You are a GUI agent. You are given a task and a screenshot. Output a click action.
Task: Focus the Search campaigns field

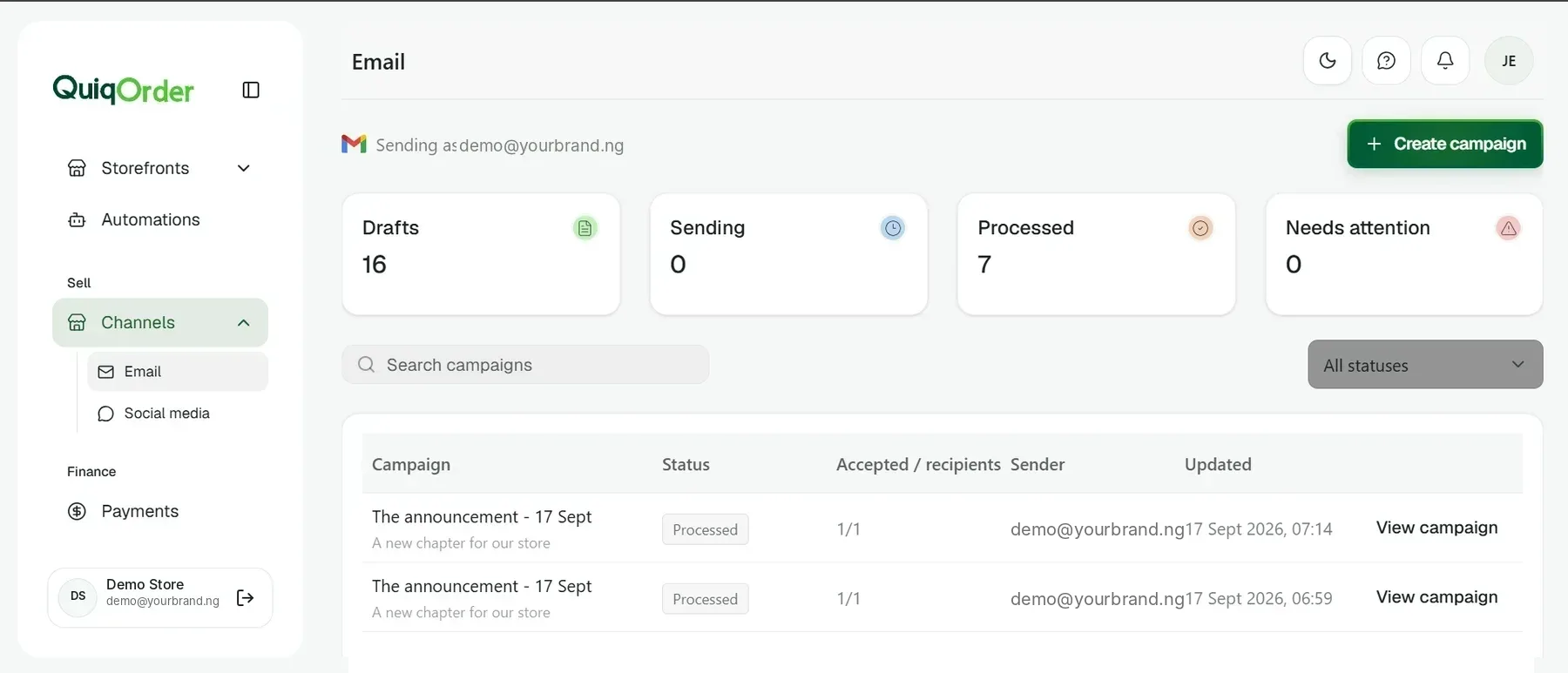pyautogui.click(x=525, y=365)
